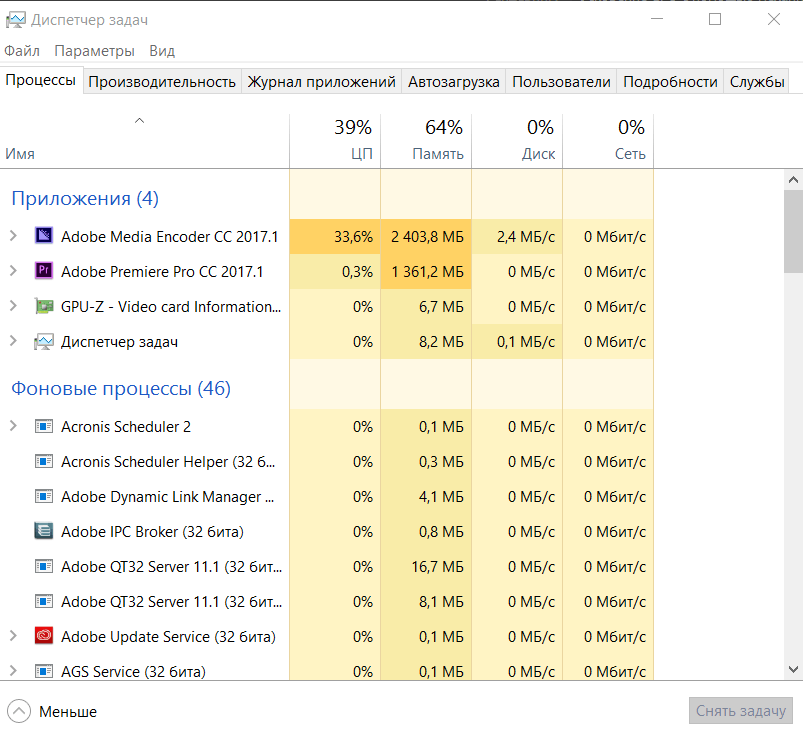The width and height of the screenshot is (803, 734).
Task: Click the scrollbar down arrow
Action: tap(793, 669)
